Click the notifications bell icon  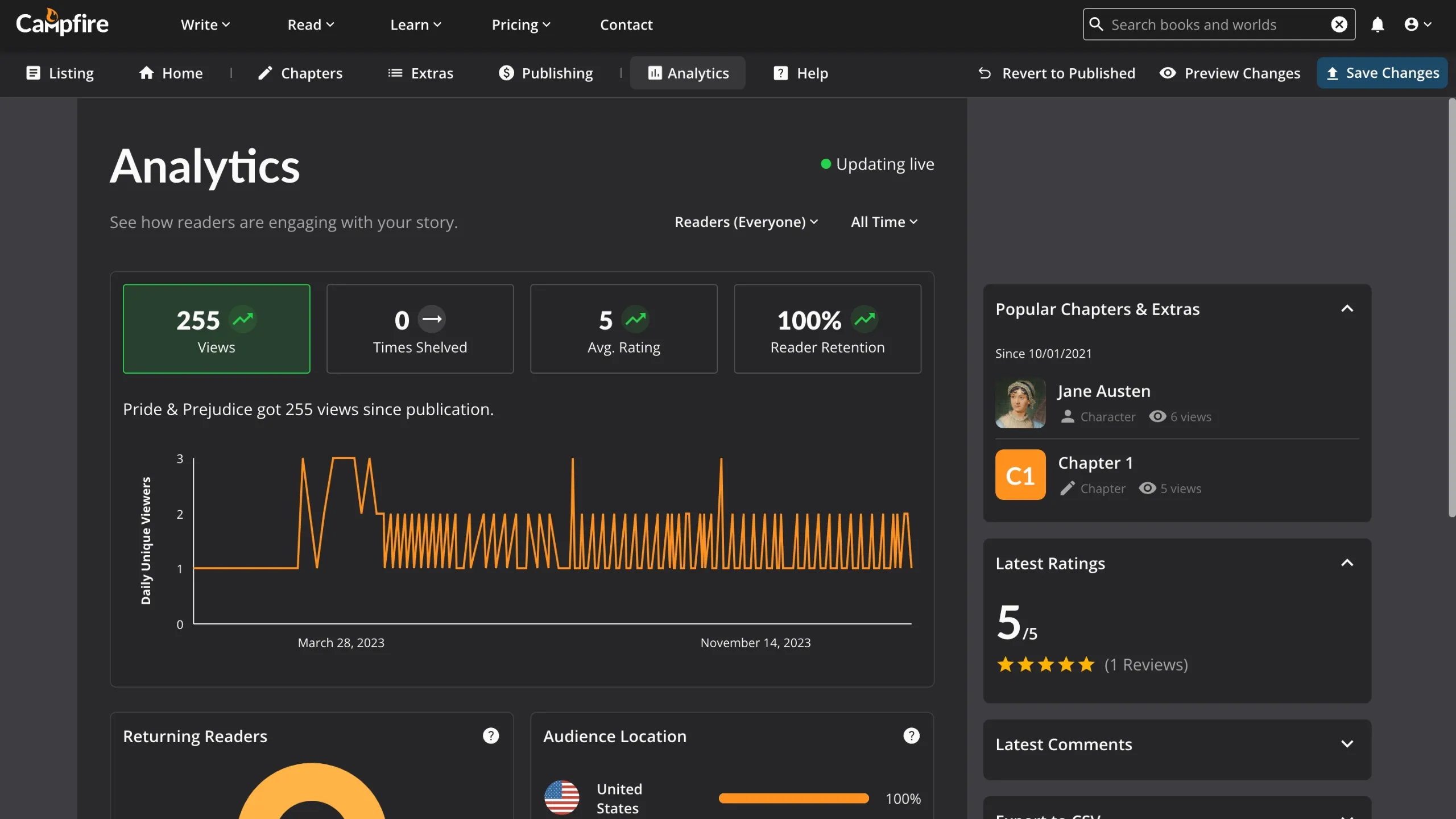click(x=1377, y=24)
